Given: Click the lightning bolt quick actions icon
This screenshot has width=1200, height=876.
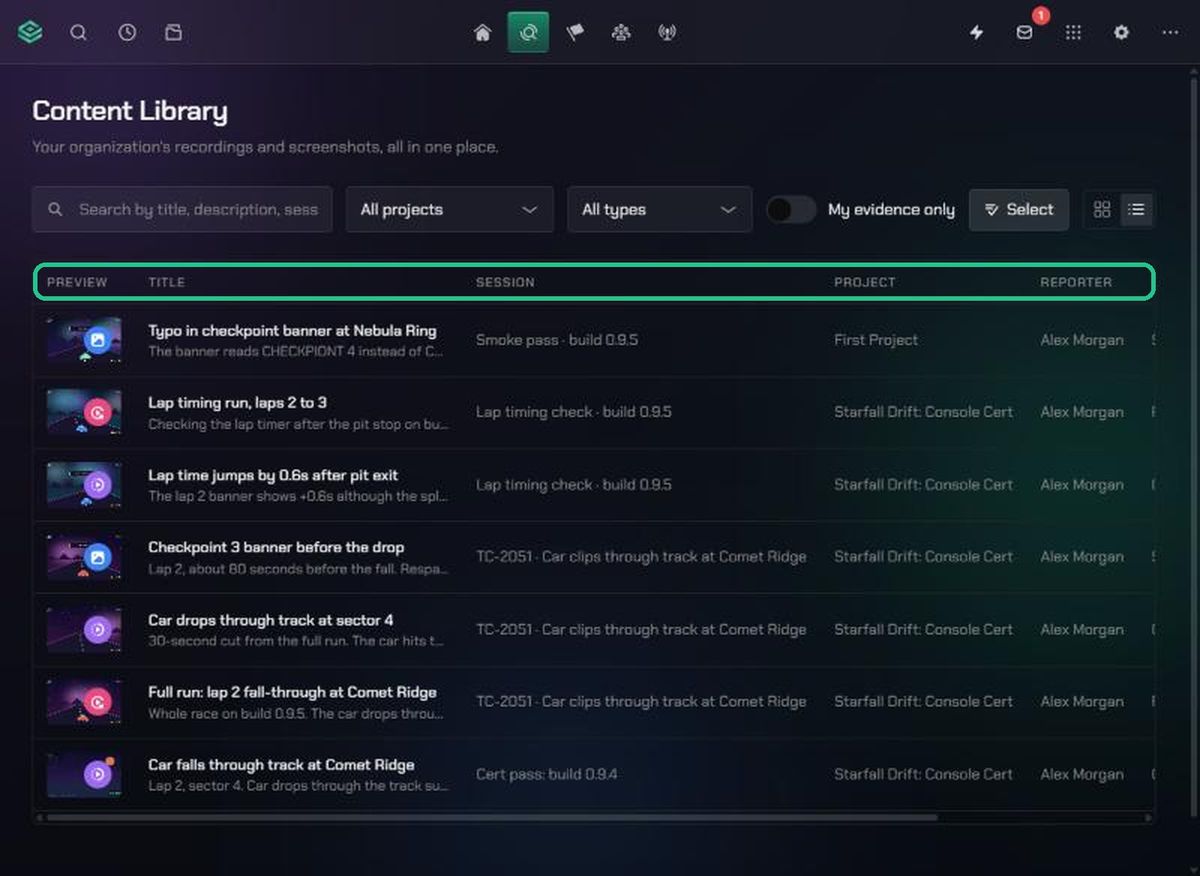Looking at the screenshot, I should (977, 33).
